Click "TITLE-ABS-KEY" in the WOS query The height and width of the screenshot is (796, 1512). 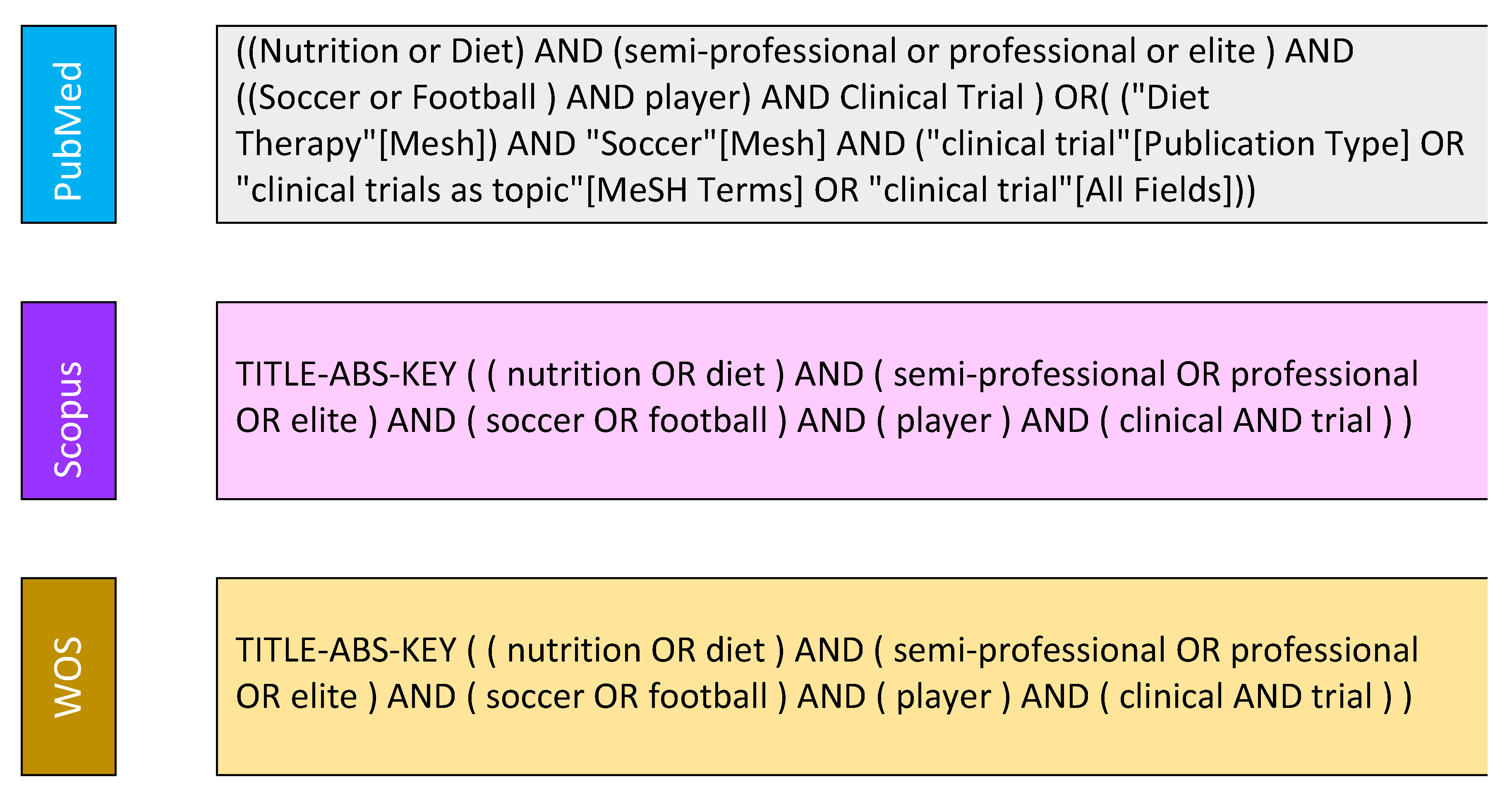346,651
